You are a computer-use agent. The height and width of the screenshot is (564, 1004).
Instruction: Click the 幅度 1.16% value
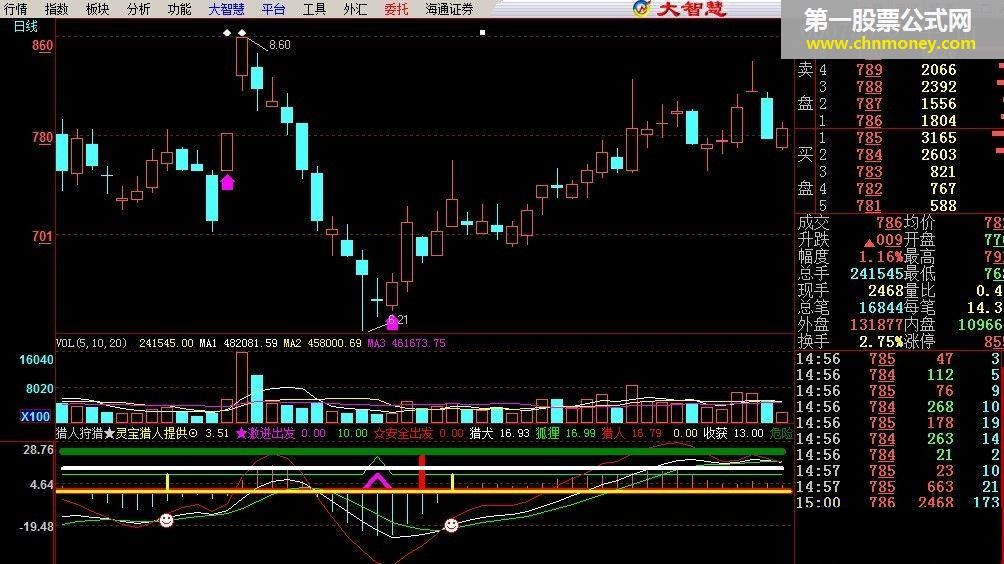[880, 257]
